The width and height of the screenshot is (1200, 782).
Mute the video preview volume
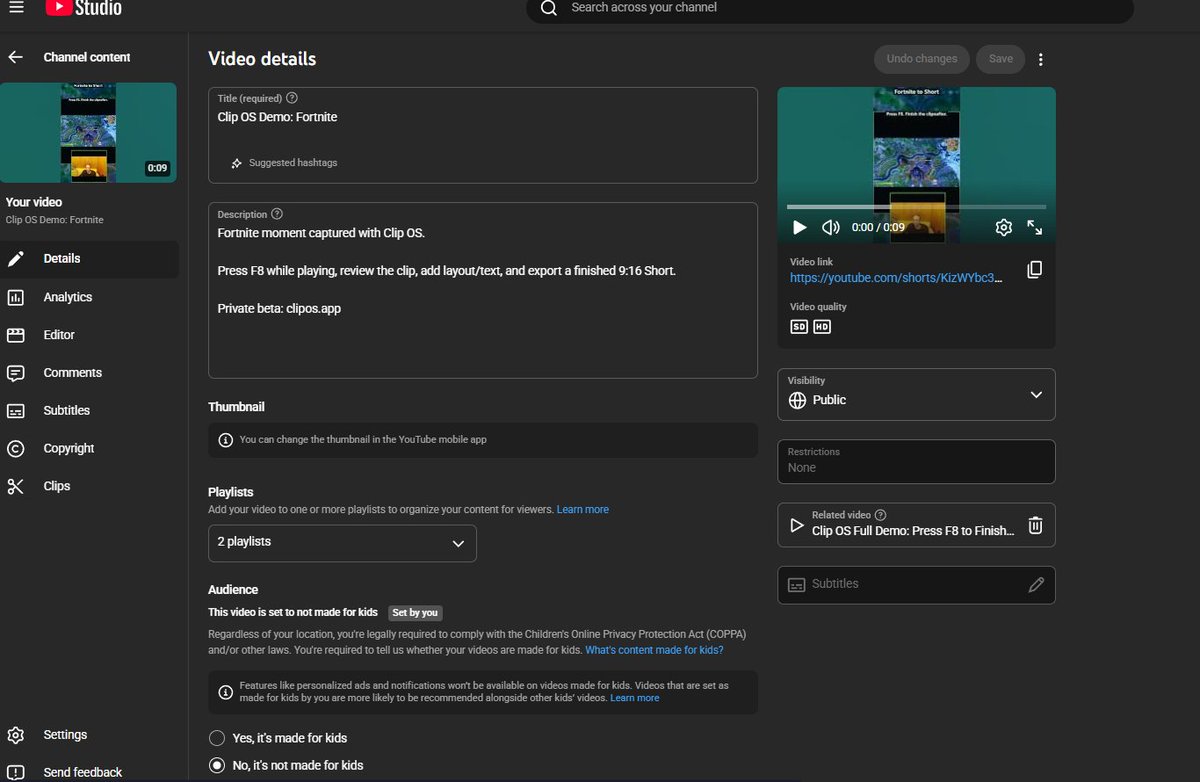(x=830, y=228)
